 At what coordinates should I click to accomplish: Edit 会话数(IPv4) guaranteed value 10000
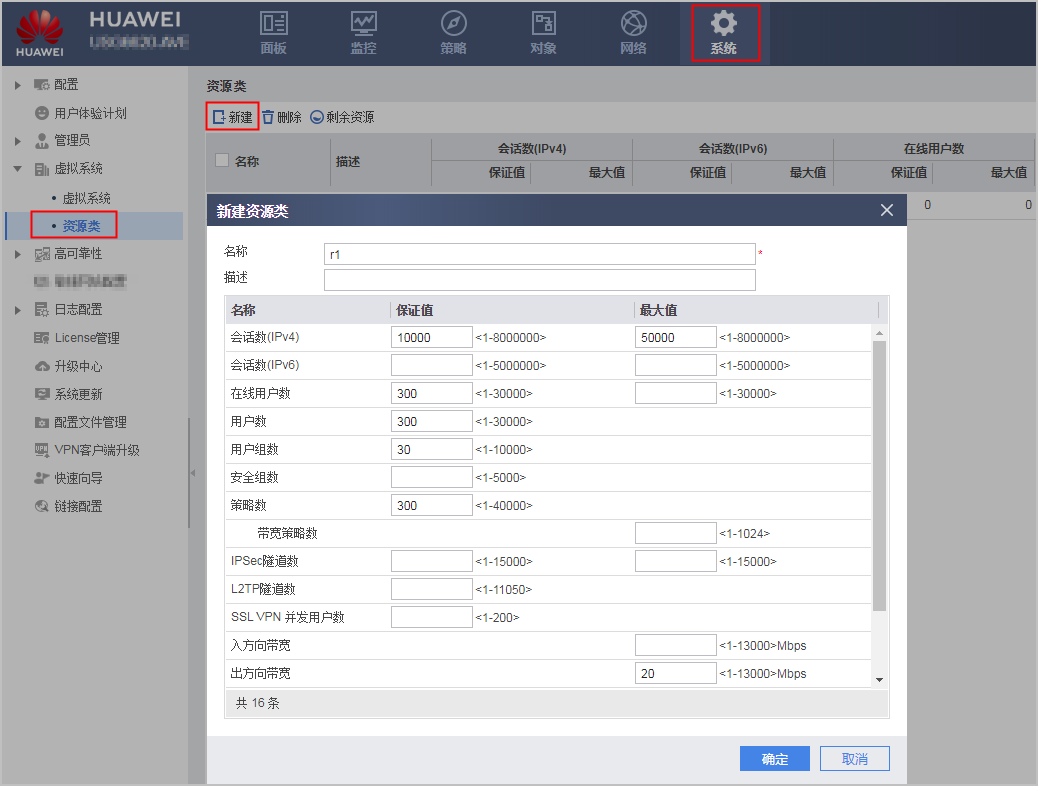coord(432,338)
